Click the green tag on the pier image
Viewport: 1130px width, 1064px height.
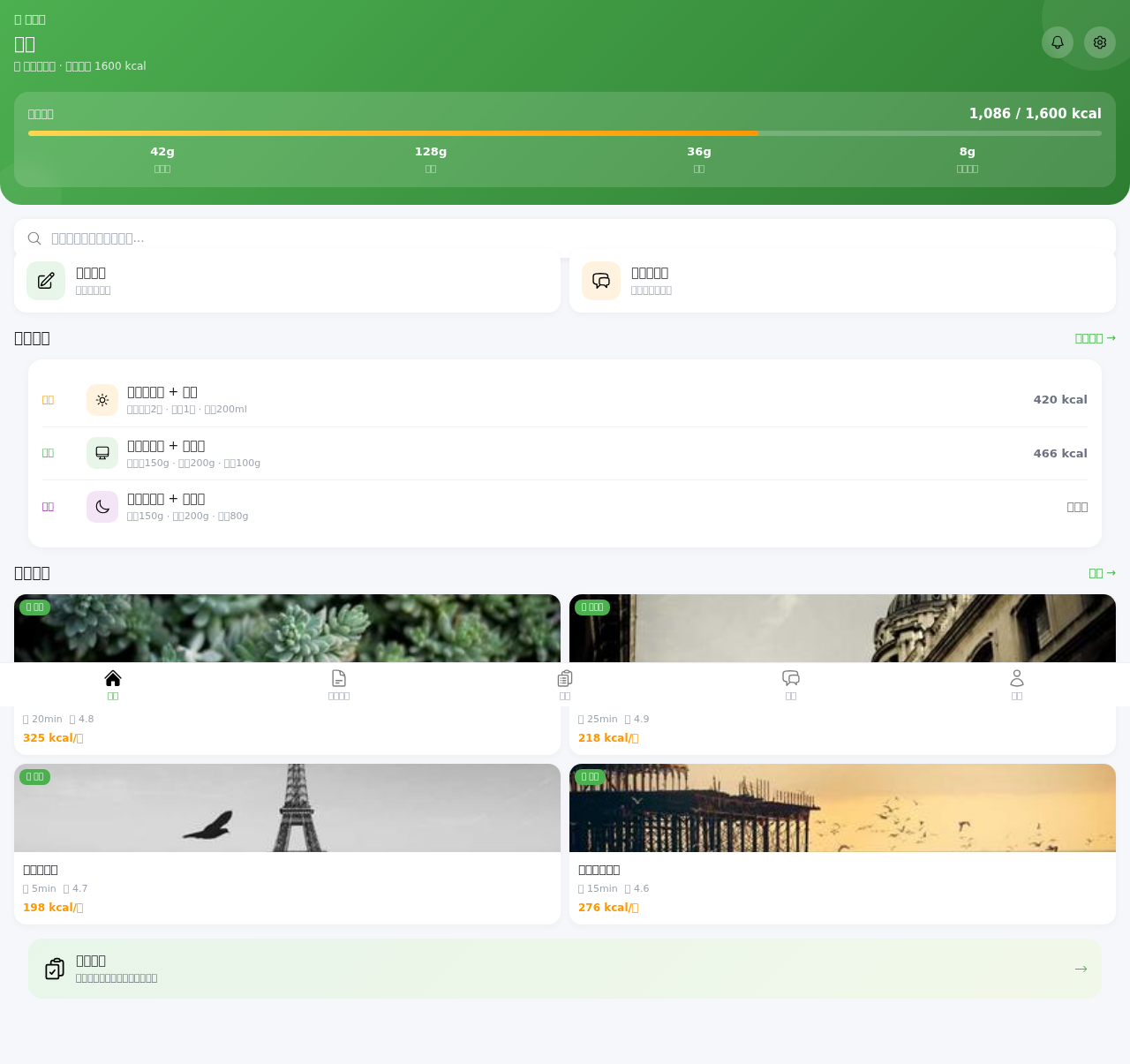pyautogui.click(x=591, y=777)
